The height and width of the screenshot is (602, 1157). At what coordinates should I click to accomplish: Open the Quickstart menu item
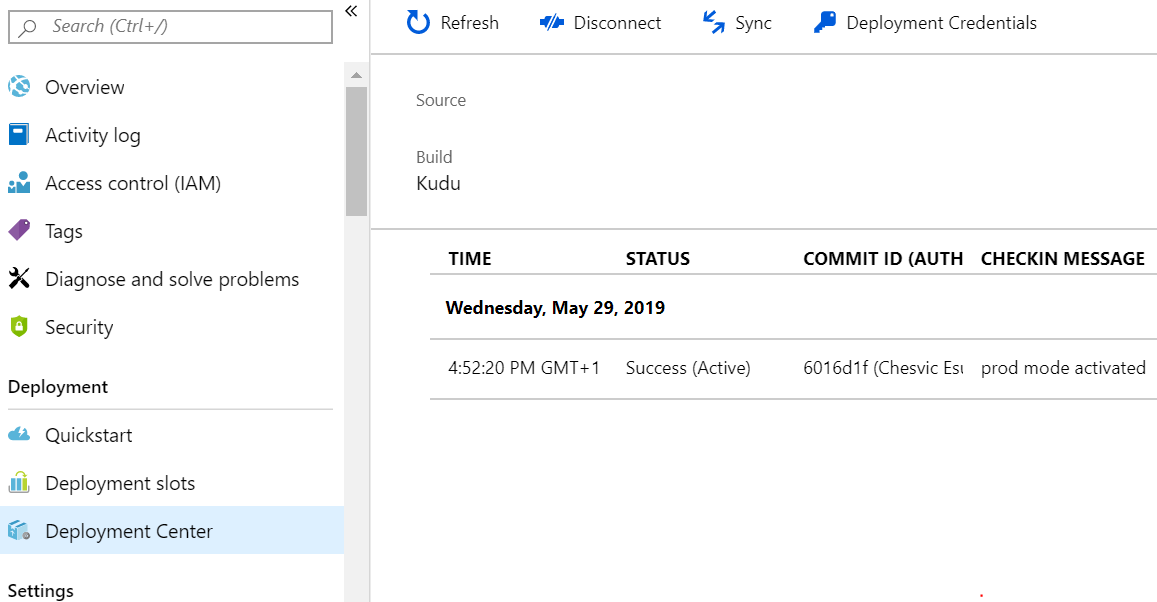point(172,435)
